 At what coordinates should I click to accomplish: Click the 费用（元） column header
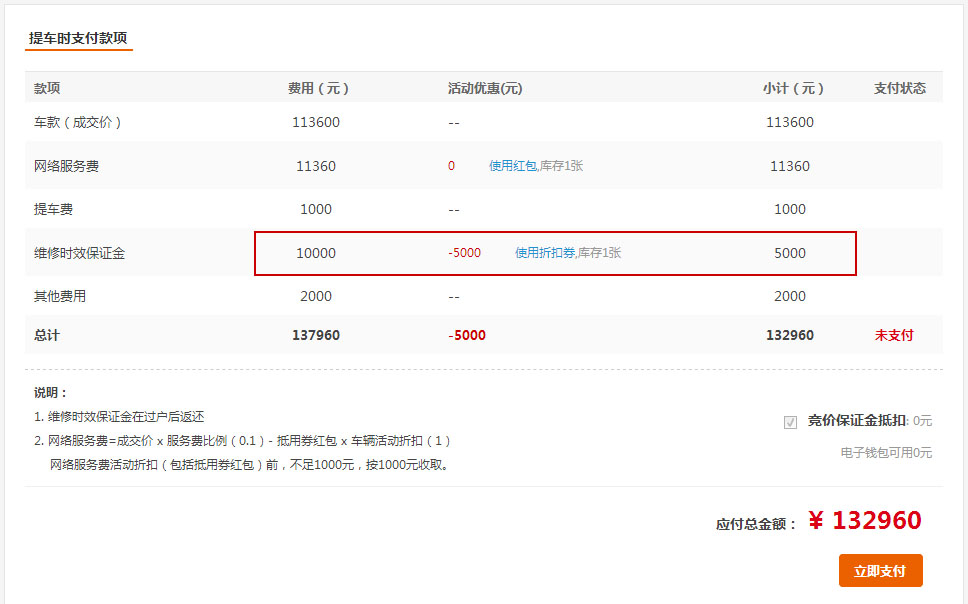317,88
